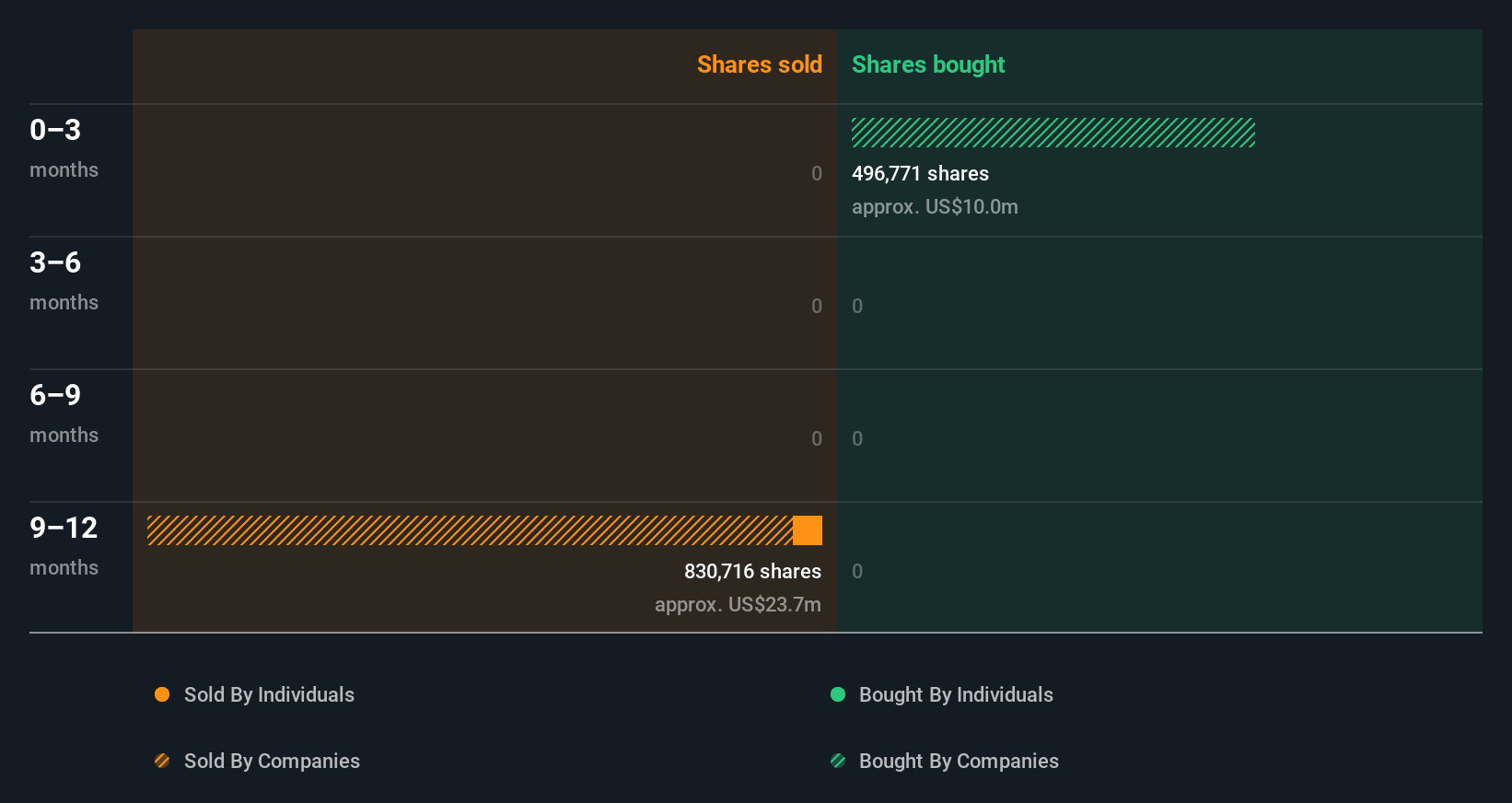Select the Sold By Companies legend label

[272, 761]
